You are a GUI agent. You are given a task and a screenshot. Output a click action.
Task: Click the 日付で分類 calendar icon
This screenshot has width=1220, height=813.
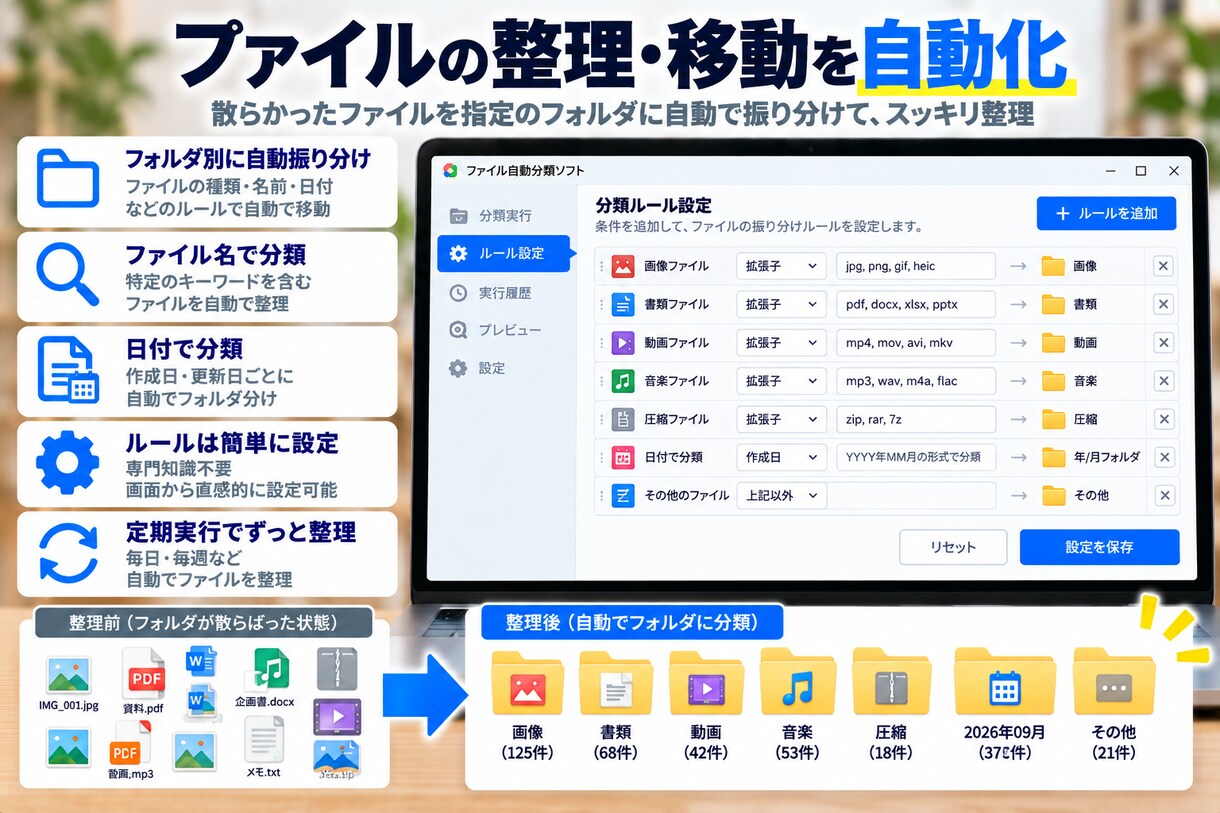[x=623, y=457]
